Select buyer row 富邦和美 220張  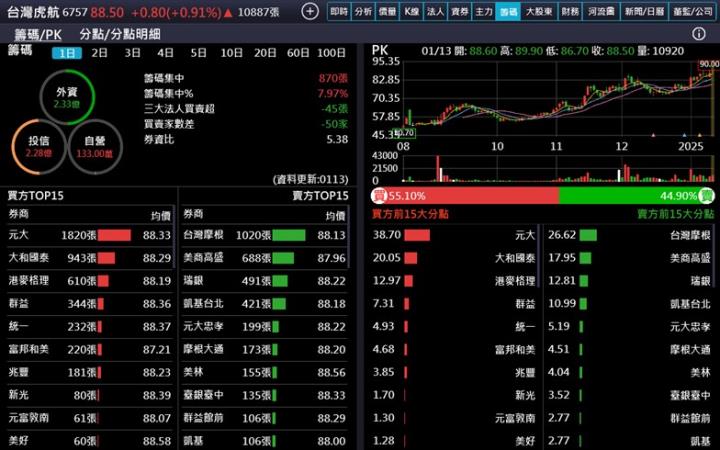point(90,349)
